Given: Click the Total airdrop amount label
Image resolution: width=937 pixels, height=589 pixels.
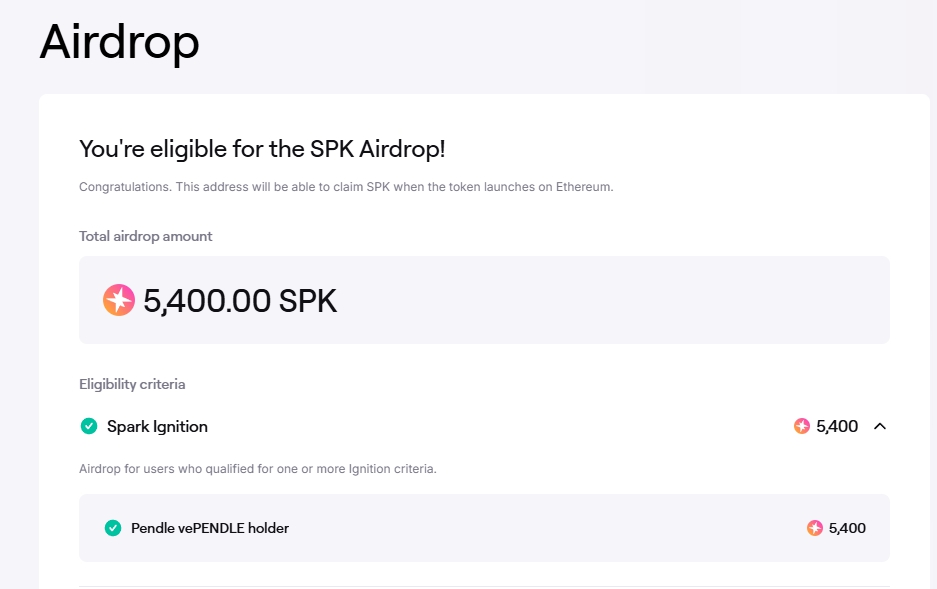Looking at the screenshot, I should pos(146,237).
